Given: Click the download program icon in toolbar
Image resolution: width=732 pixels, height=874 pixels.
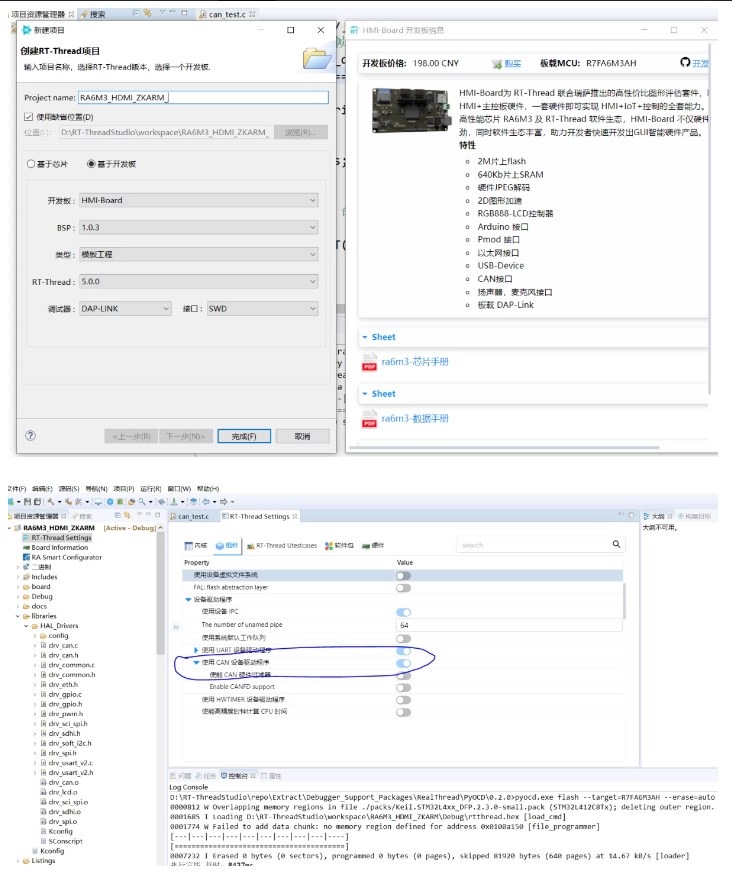Looking at the screenshot, I should click(174, 502).
